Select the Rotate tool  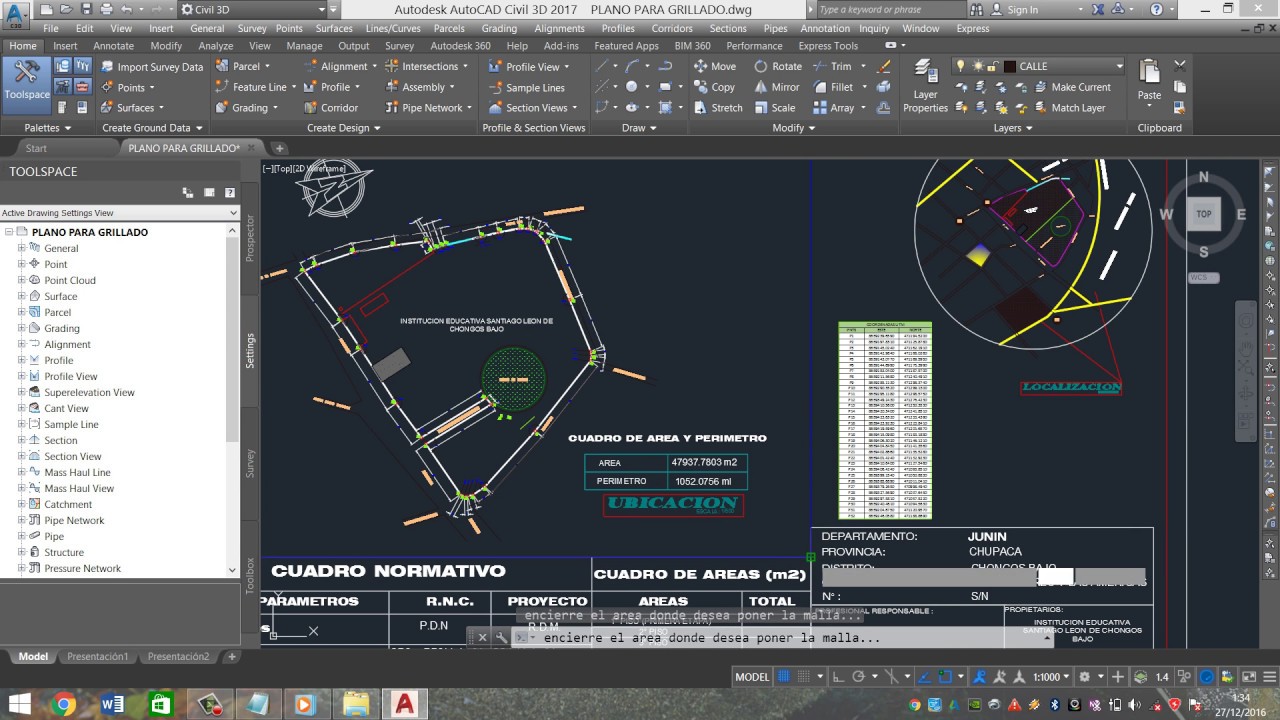[779, 66]
